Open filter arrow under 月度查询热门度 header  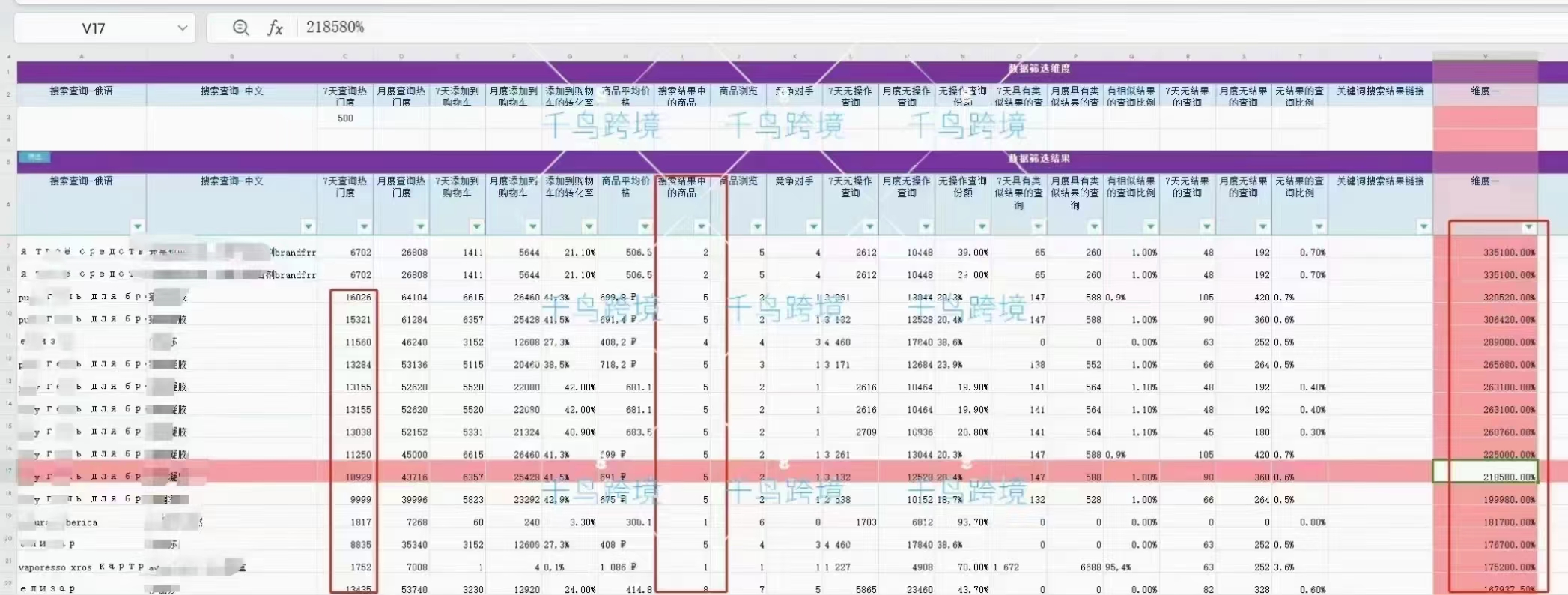click(420, 226)
